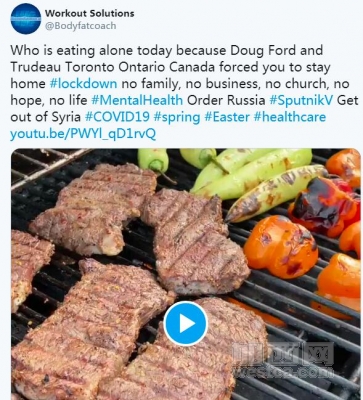Viewport: 363px width, 400px height.
Task: Open the #MentalHealth hashtag
Action: (x=137, y=100)
